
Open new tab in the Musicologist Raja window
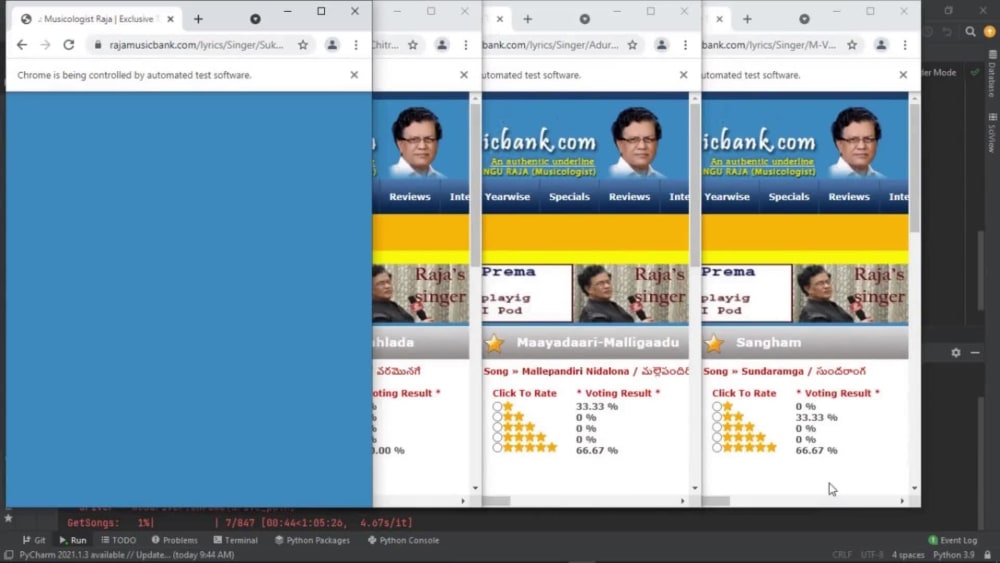pos(198,19)
